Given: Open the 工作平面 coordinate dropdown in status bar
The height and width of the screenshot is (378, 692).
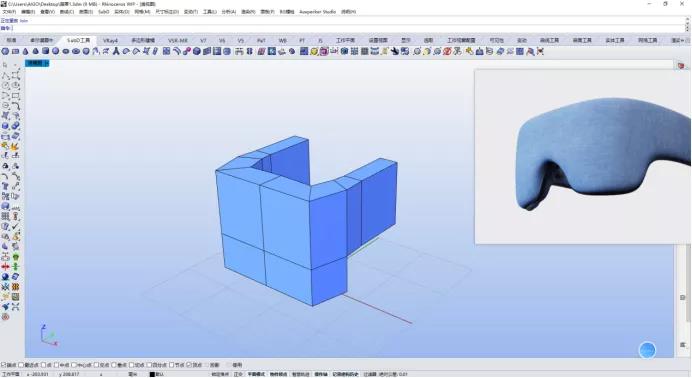Looking at the screenshot, I should 11,374.
